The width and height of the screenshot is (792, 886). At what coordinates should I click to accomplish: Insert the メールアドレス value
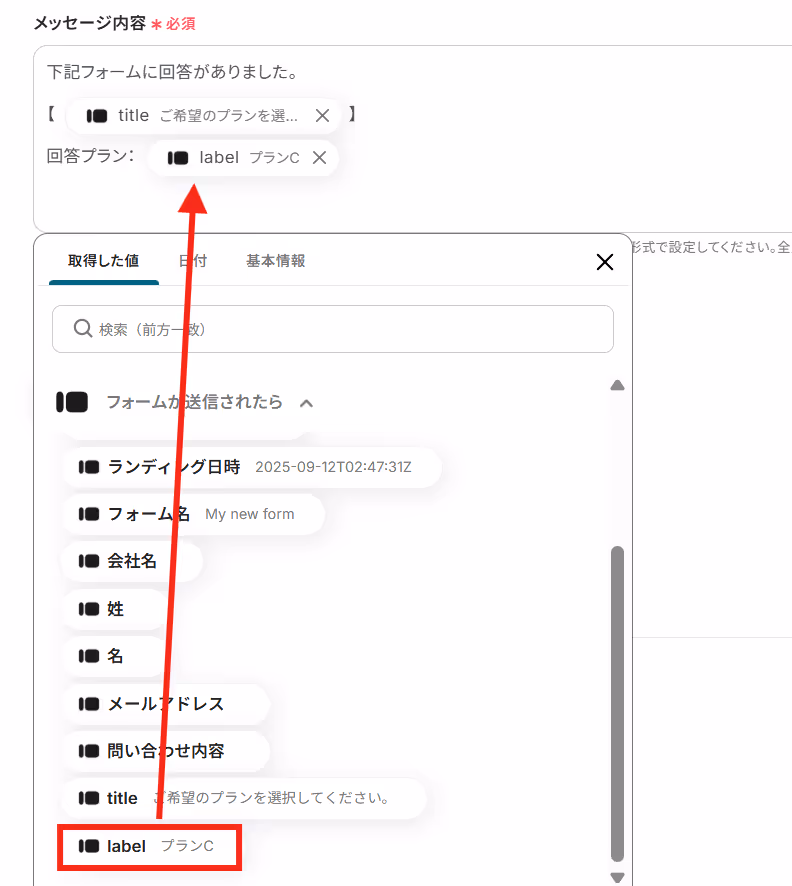[x=166, y=703]
